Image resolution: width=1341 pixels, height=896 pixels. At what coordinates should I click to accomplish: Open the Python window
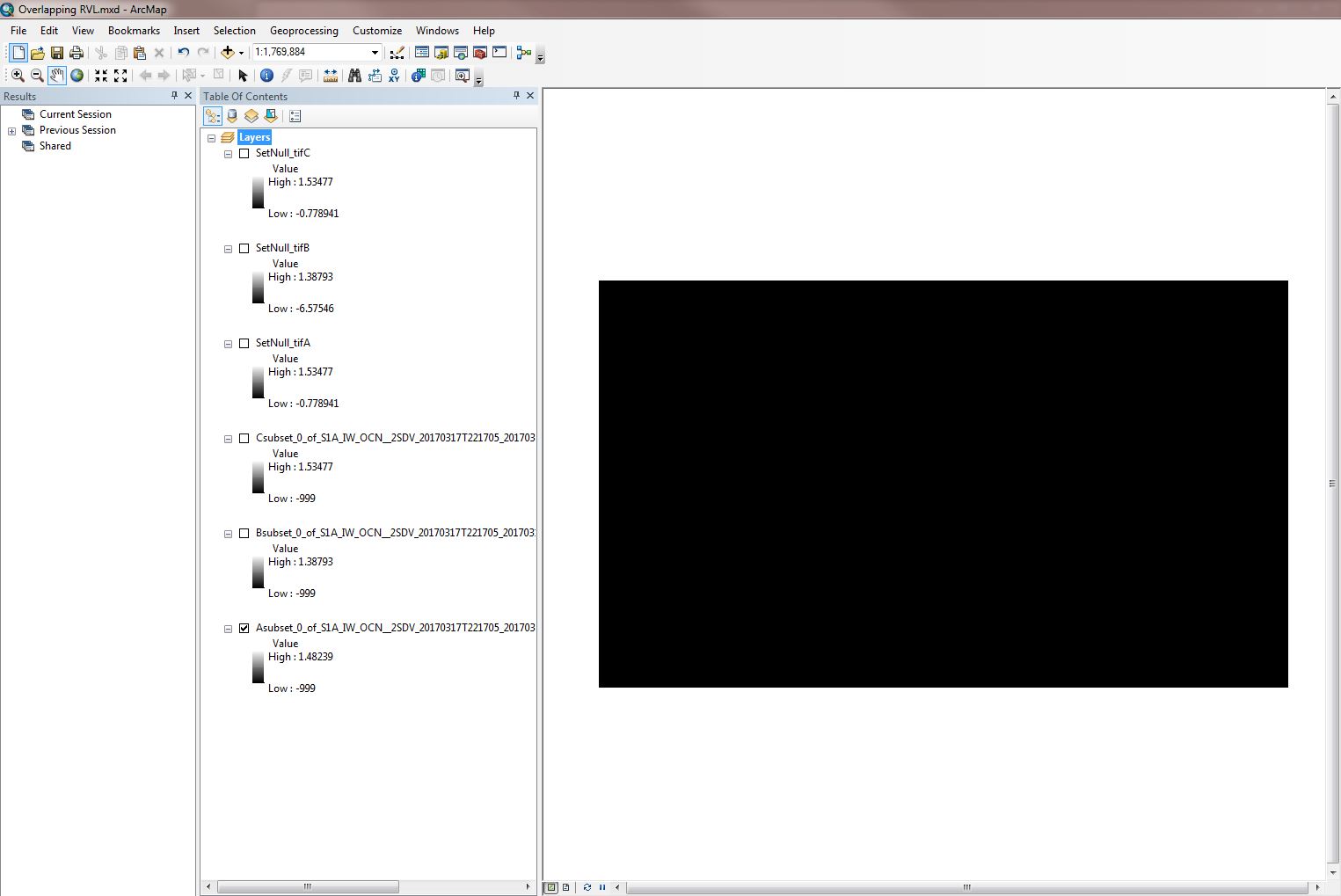tap(499, 53)
